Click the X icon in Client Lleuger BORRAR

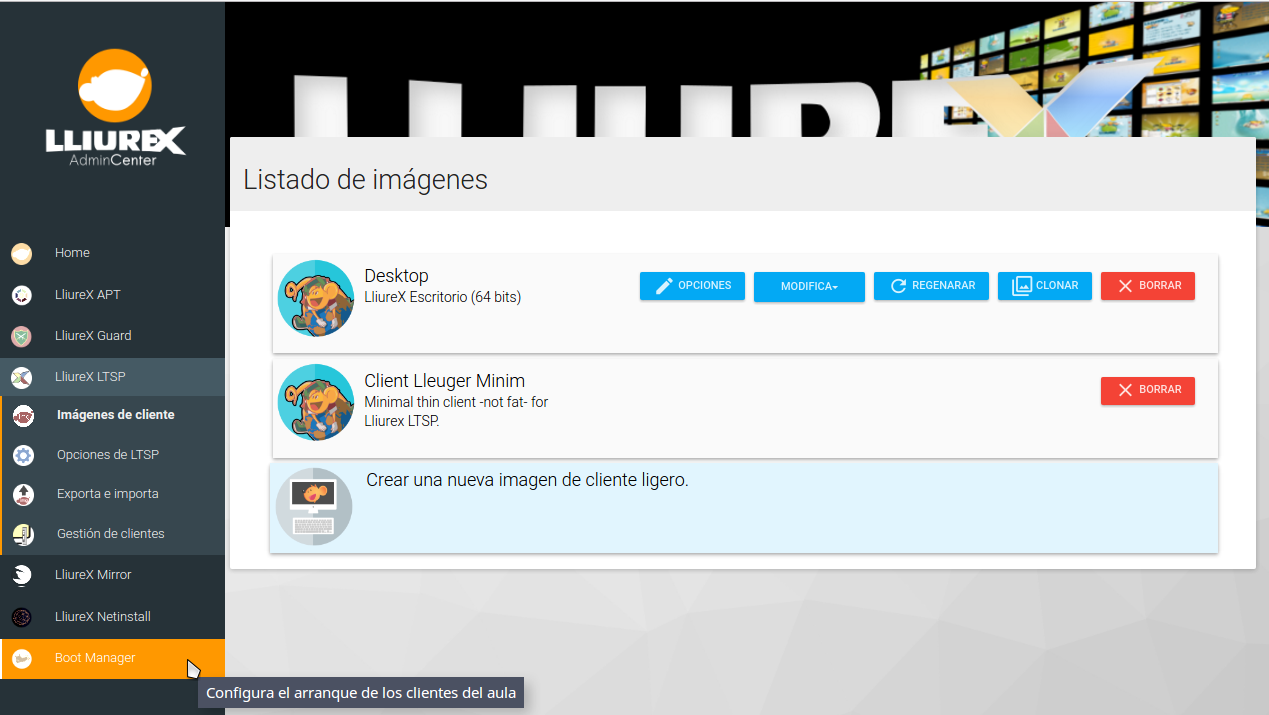pos(1125,390)
